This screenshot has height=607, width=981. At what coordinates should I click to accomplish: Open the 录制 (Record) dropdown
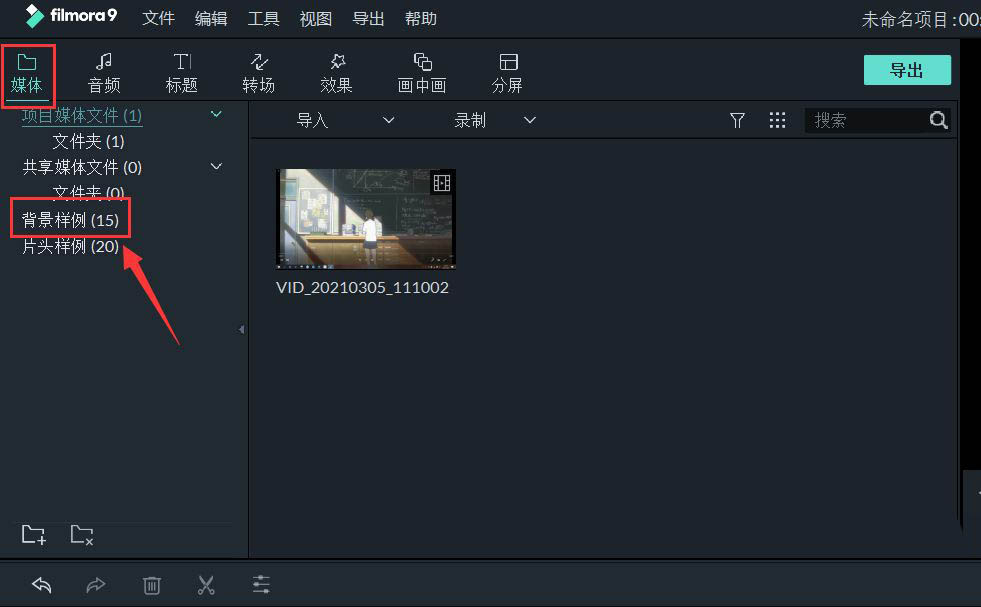coord(529,120)
